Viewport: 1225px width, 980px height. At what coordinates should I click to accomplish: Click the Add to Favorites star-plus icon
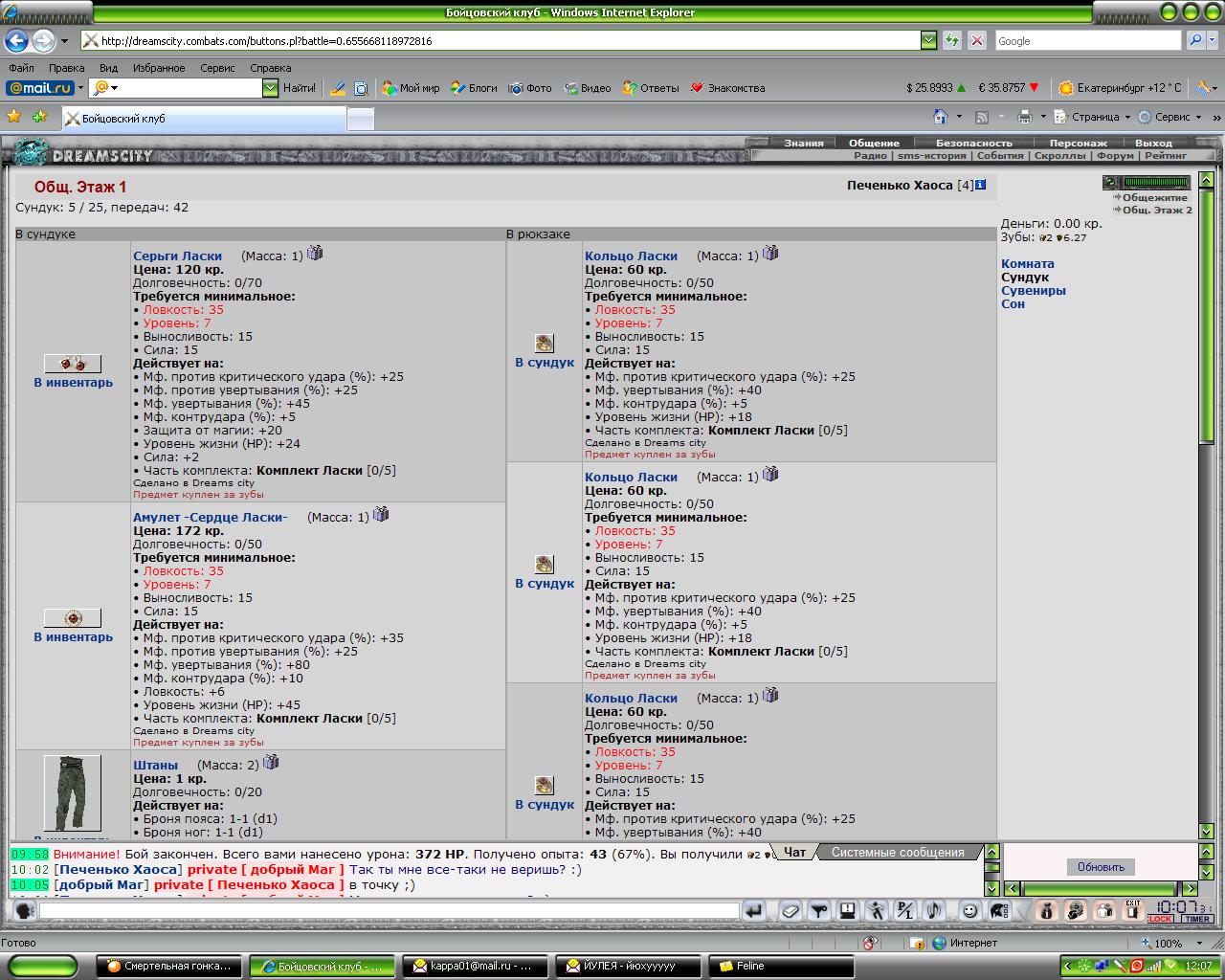tap(39, 117)
